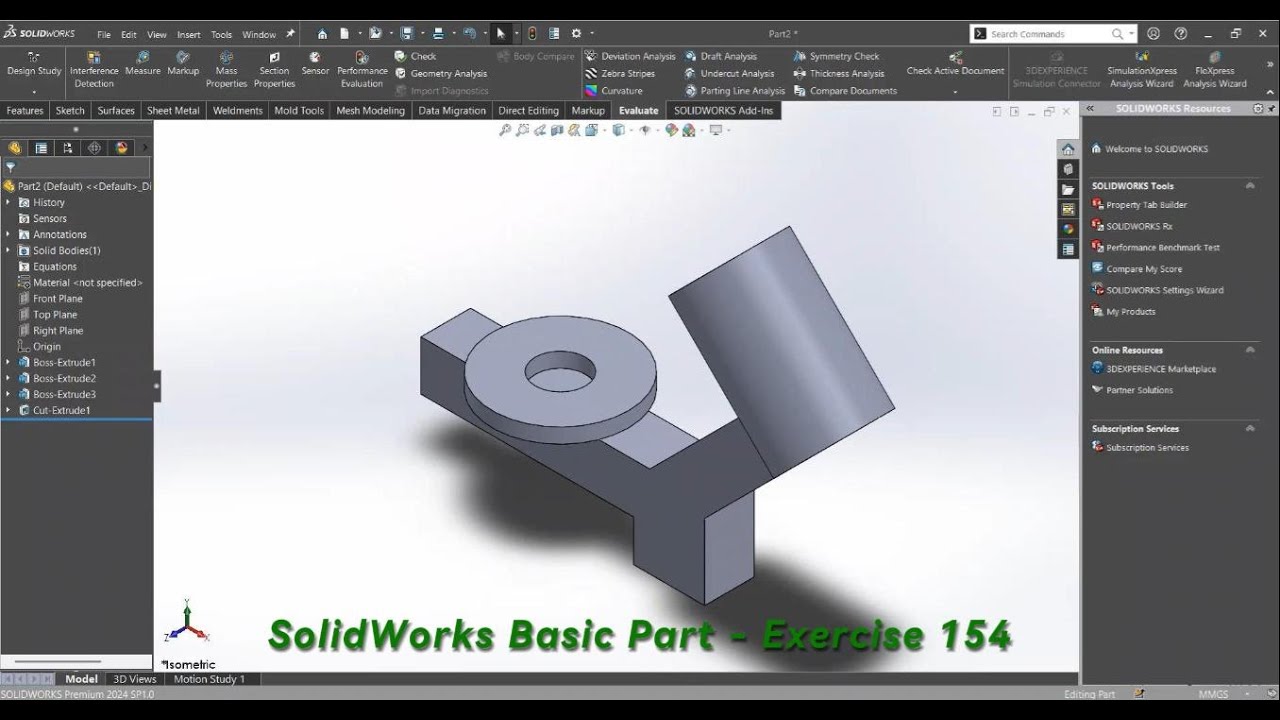Open Undercut Analysis
This screenshot has height=720, width=1280.
point(730,73)
